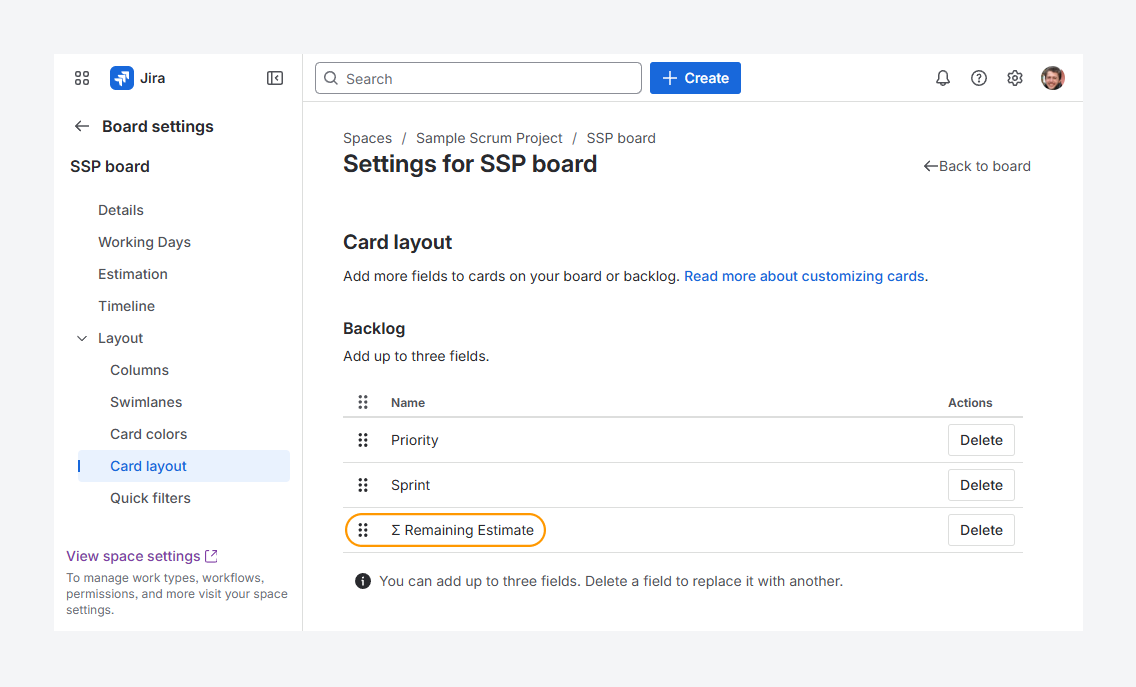
Task: Open the notifications bell
Action: [943, 78]
